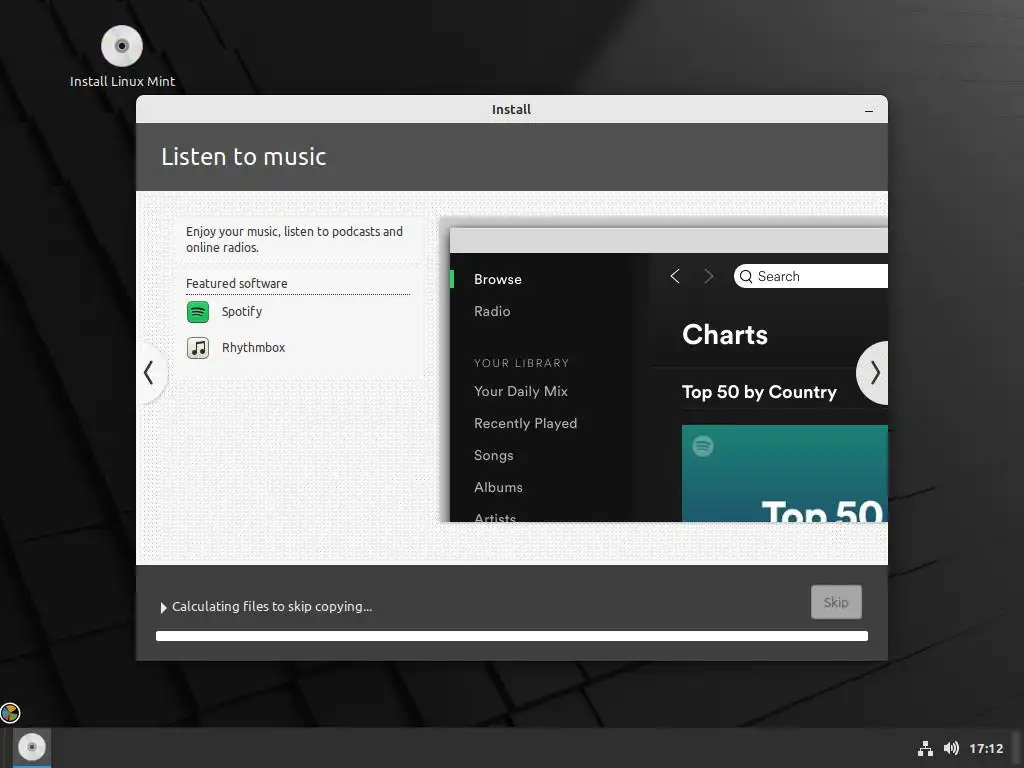The width and height of the screenshot is (1024, 768).
Task: Click the forward arrow in Spotify preview
Action: pyautogui.click(x=709, y=276)
